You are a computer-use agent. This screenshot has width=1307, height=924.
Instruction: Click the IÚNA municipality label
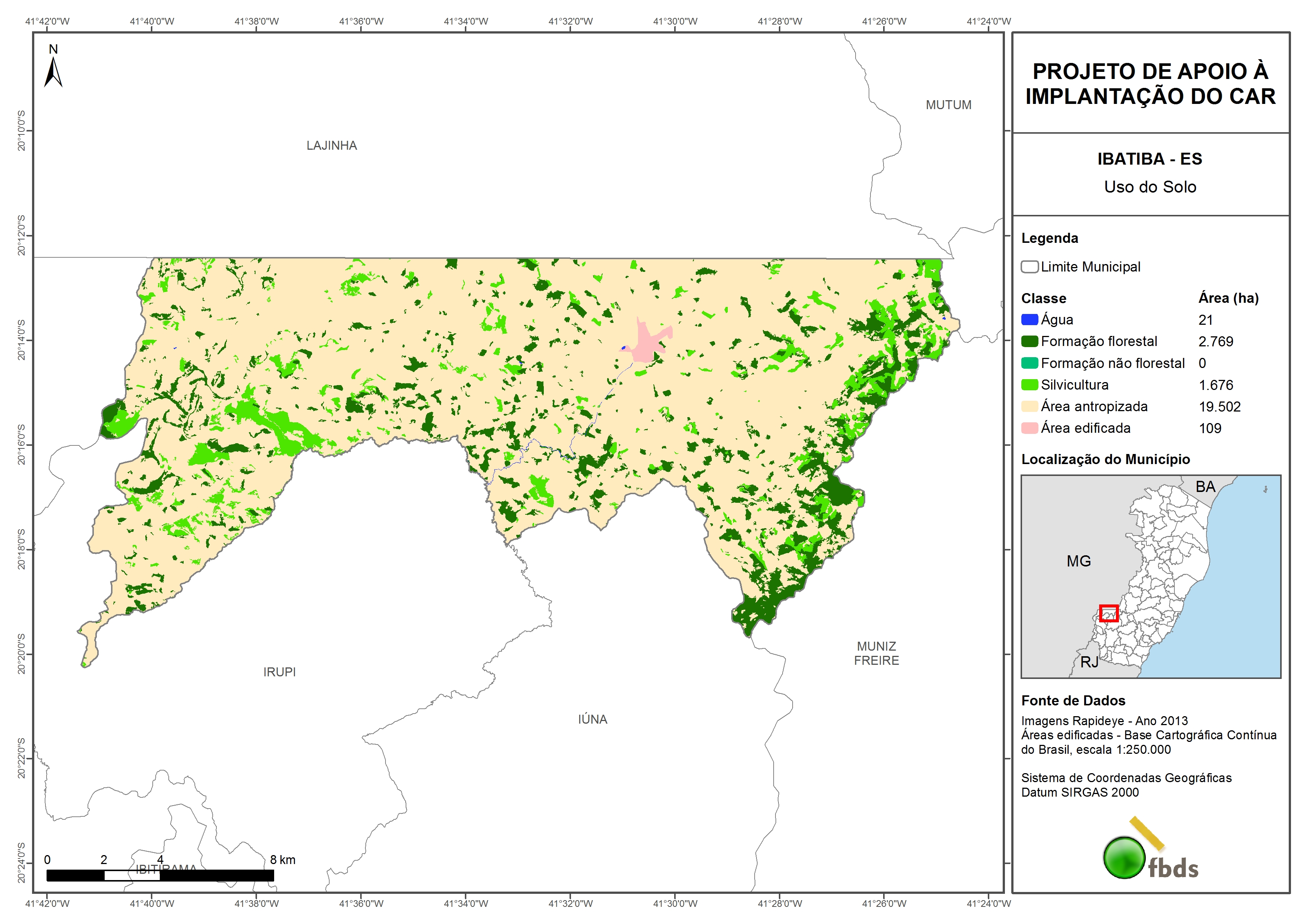(x=593, y=719)
